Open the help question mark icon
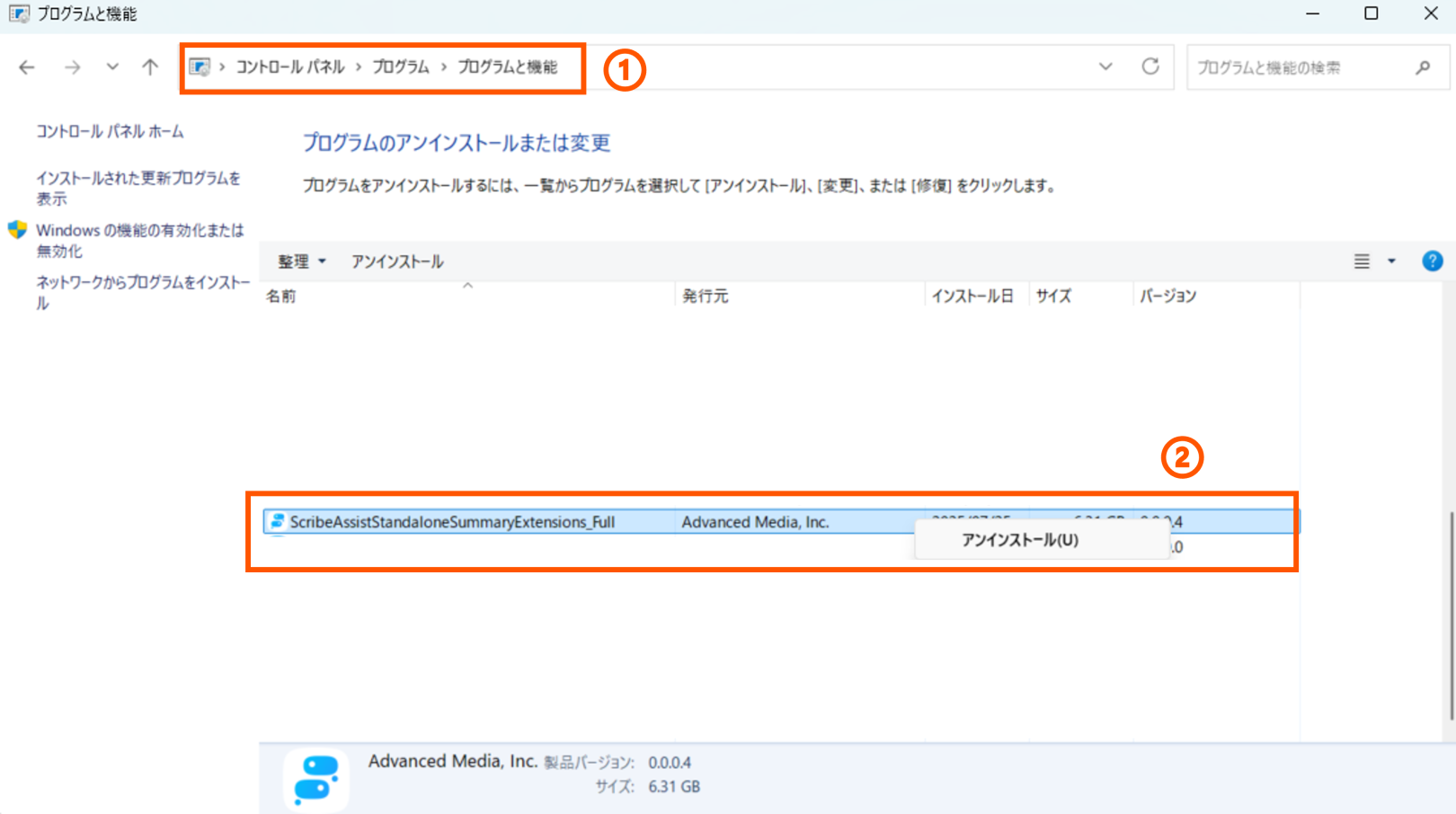 [1432, 261]
